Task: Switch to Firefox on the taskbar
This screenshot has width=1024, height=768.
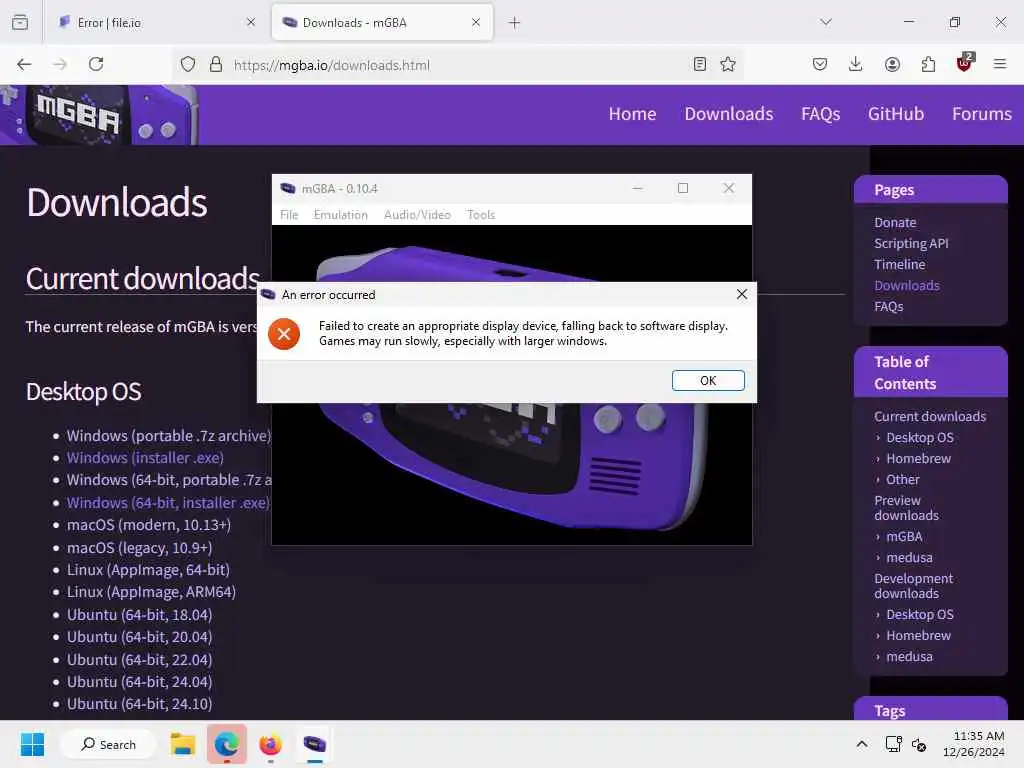Action: pyautogui.click(x=270, y=744)
